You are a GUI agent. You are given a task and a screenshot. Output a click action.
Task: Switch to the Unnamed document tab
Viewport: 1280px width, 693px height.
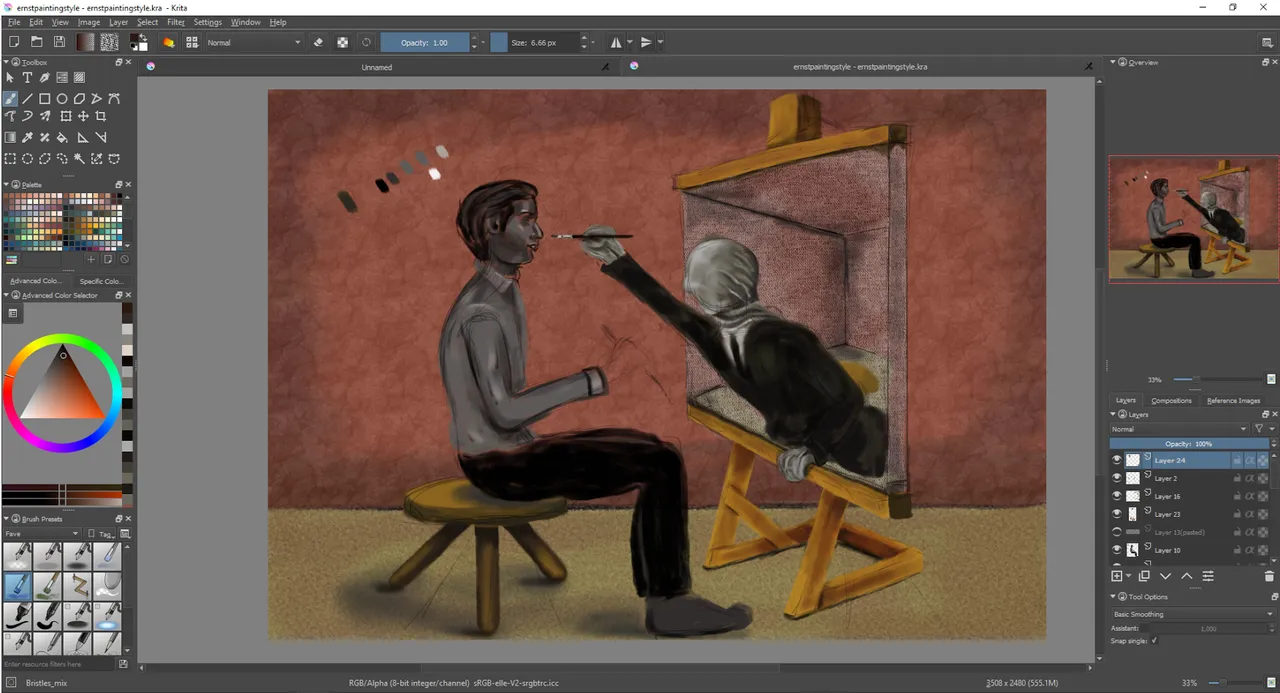point(377,67)
